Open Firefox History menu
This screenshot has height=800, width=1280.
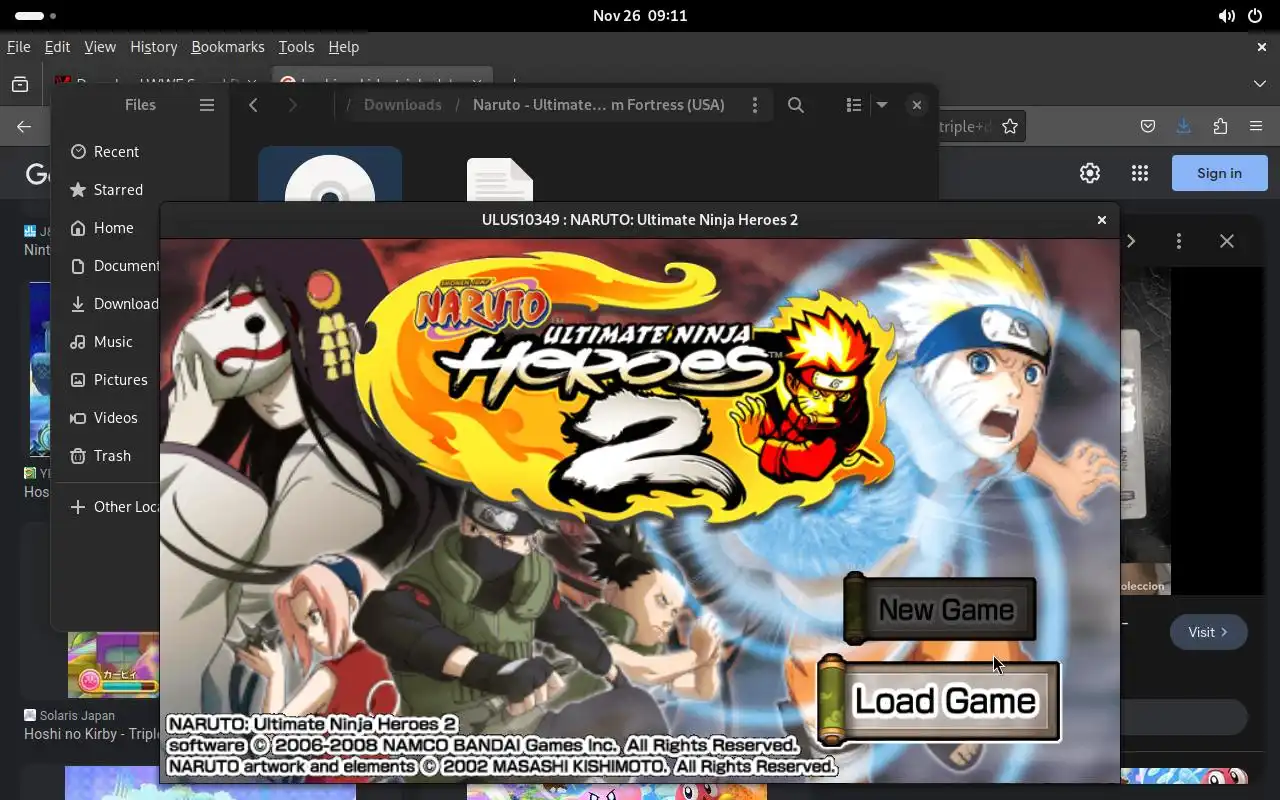click(153, 47)
